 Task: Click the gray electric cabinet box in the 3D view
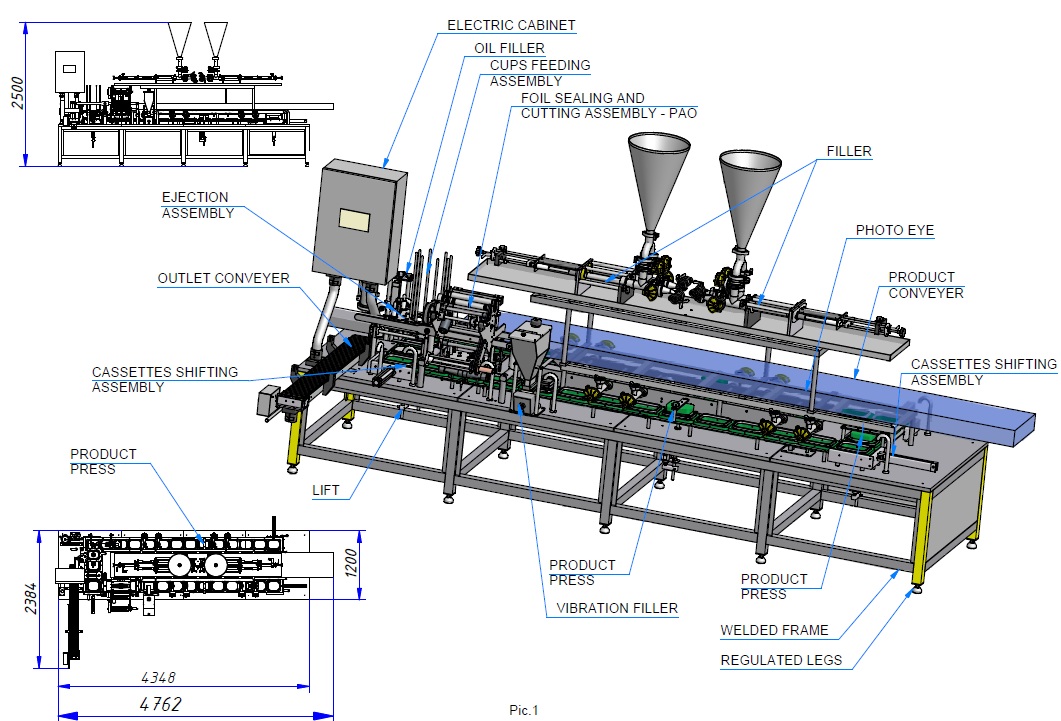[x=360, y=226]
